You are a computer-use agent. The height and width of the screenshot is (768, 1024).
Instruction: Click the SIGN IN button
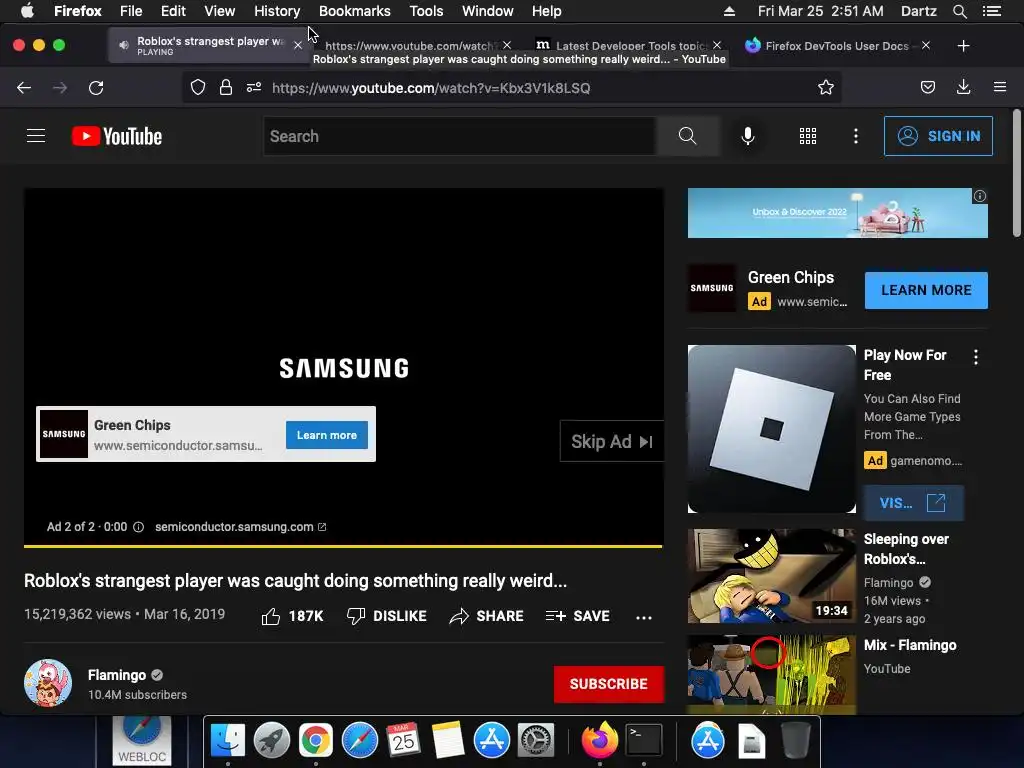click(938, 136)
